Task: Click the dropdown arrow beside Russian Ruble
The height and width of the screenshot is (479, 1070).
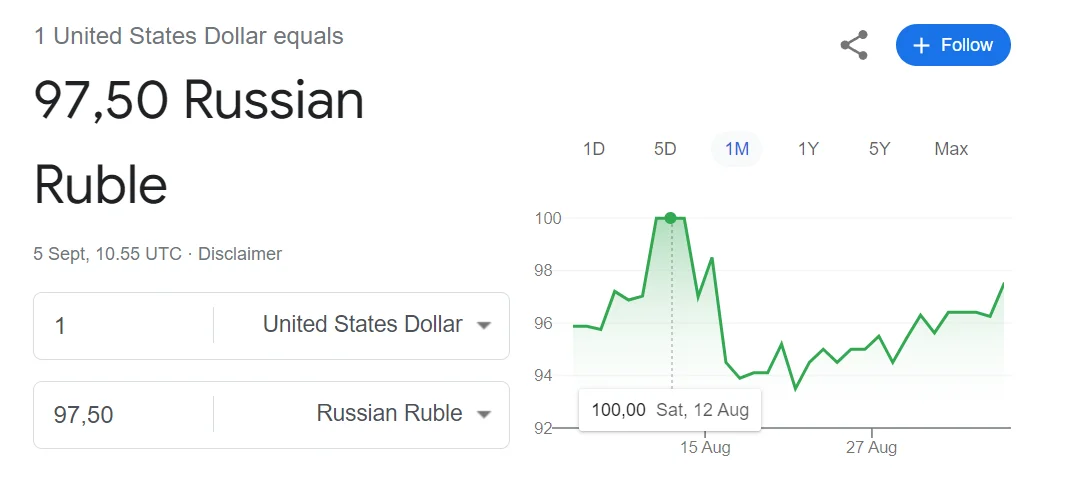Action: [x=484, y=414]
